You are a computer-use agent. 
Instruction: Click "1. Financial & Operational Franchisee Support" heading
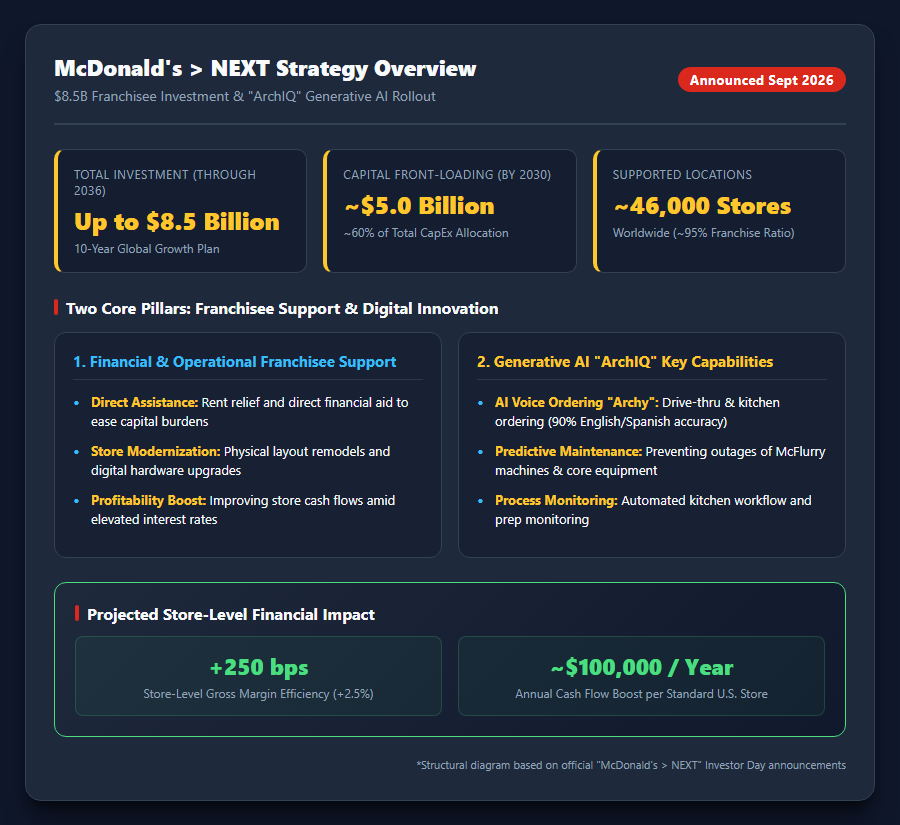point(235,362)
